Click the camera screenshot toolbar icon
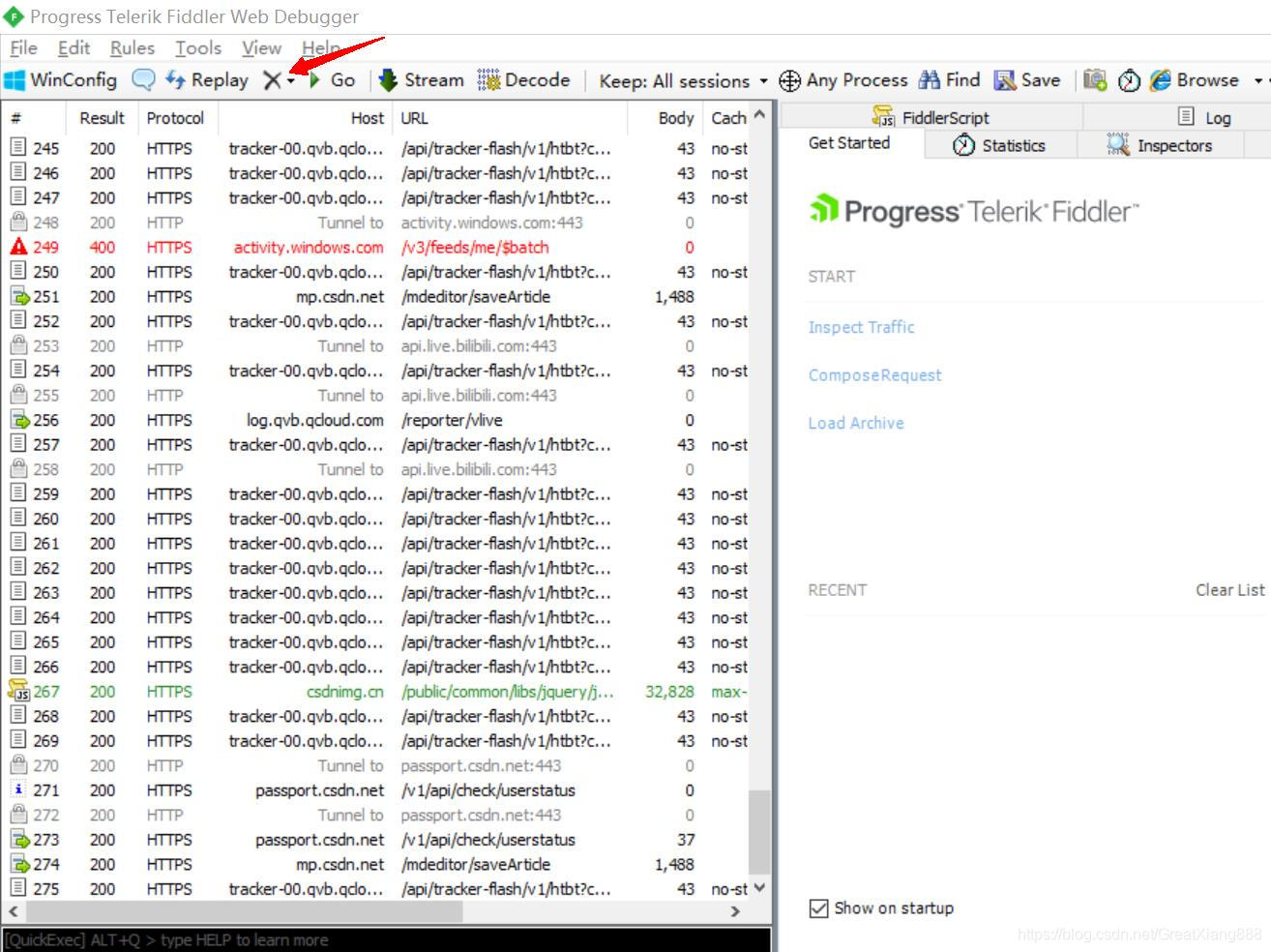The height and width of the screenshot is (952, 1271). pos(1095,80)
